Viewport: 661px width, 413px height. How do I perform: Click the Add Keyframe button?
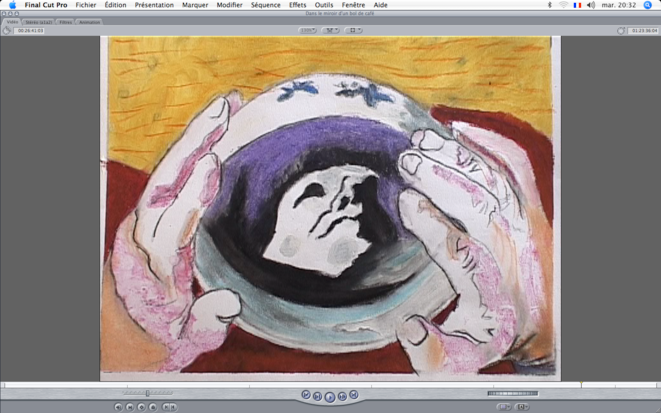141,407
